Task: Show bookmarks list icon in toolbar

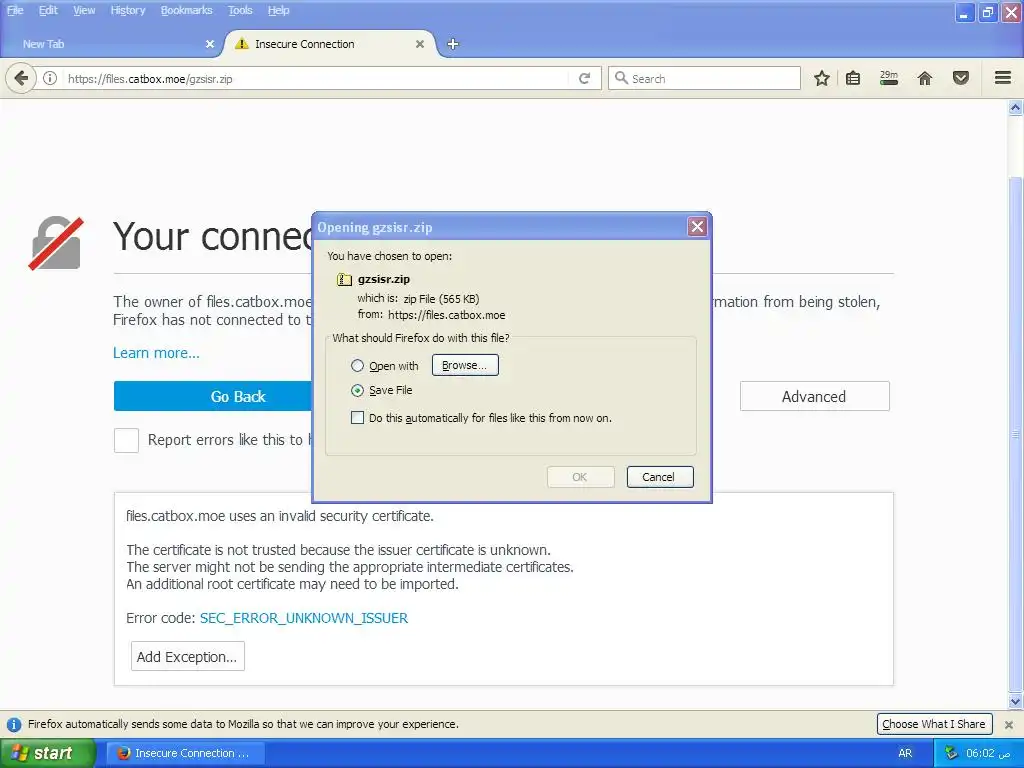Action: [853, 78]
